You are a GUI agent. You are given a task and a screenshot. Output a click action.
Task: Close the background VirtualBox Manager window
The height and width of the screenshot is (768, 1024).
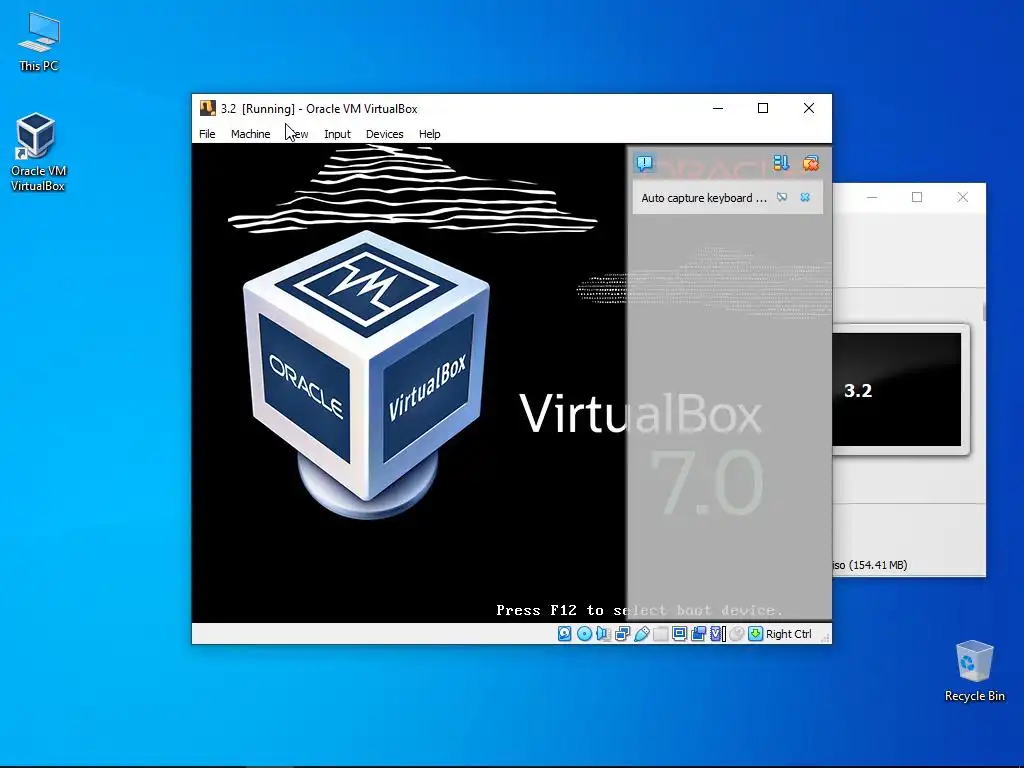[963, 197]
